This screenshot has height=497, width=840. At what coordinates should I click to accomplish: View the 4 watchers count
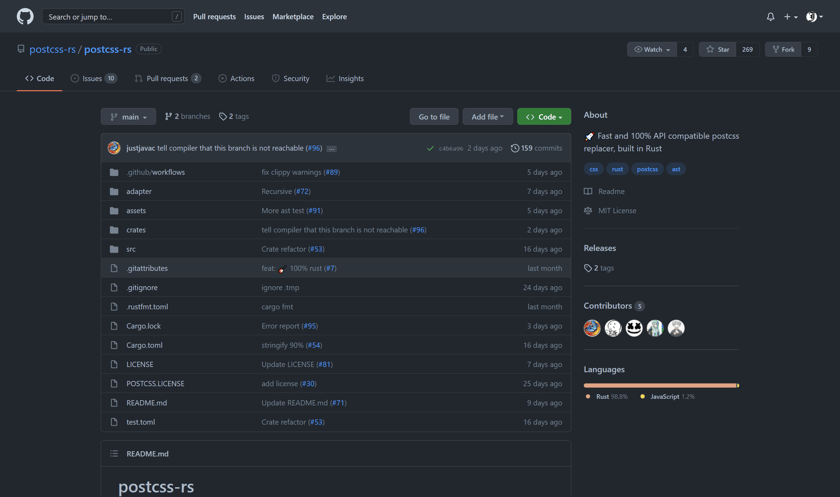coord(685,49)
